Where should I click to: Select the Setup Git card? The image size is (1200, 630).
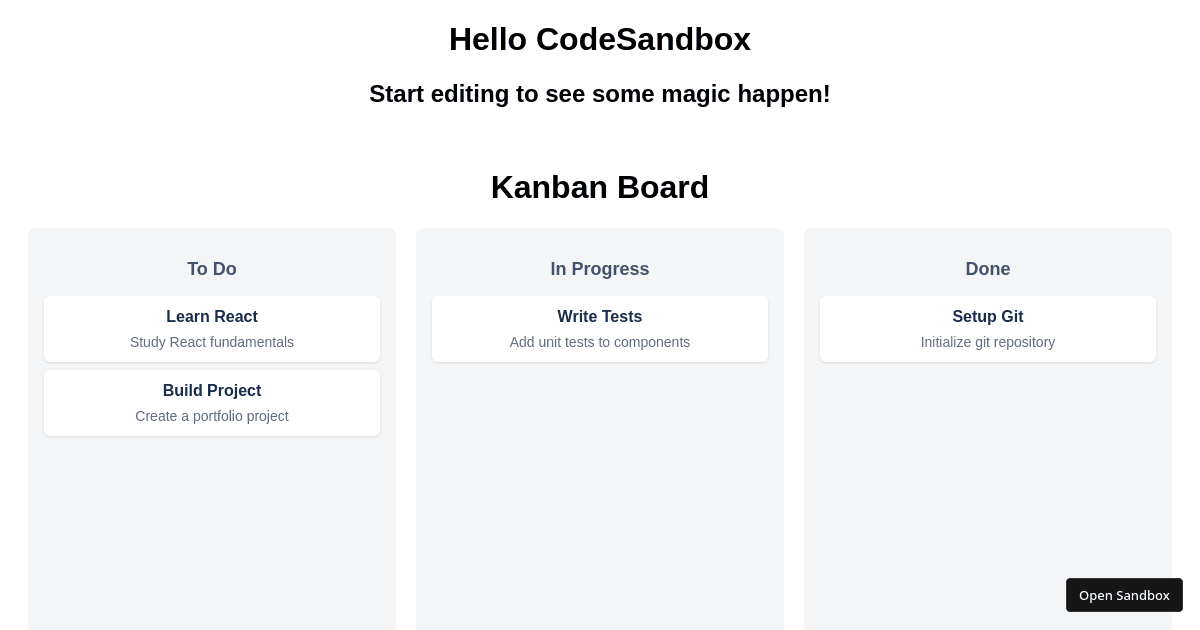[988, 329]
